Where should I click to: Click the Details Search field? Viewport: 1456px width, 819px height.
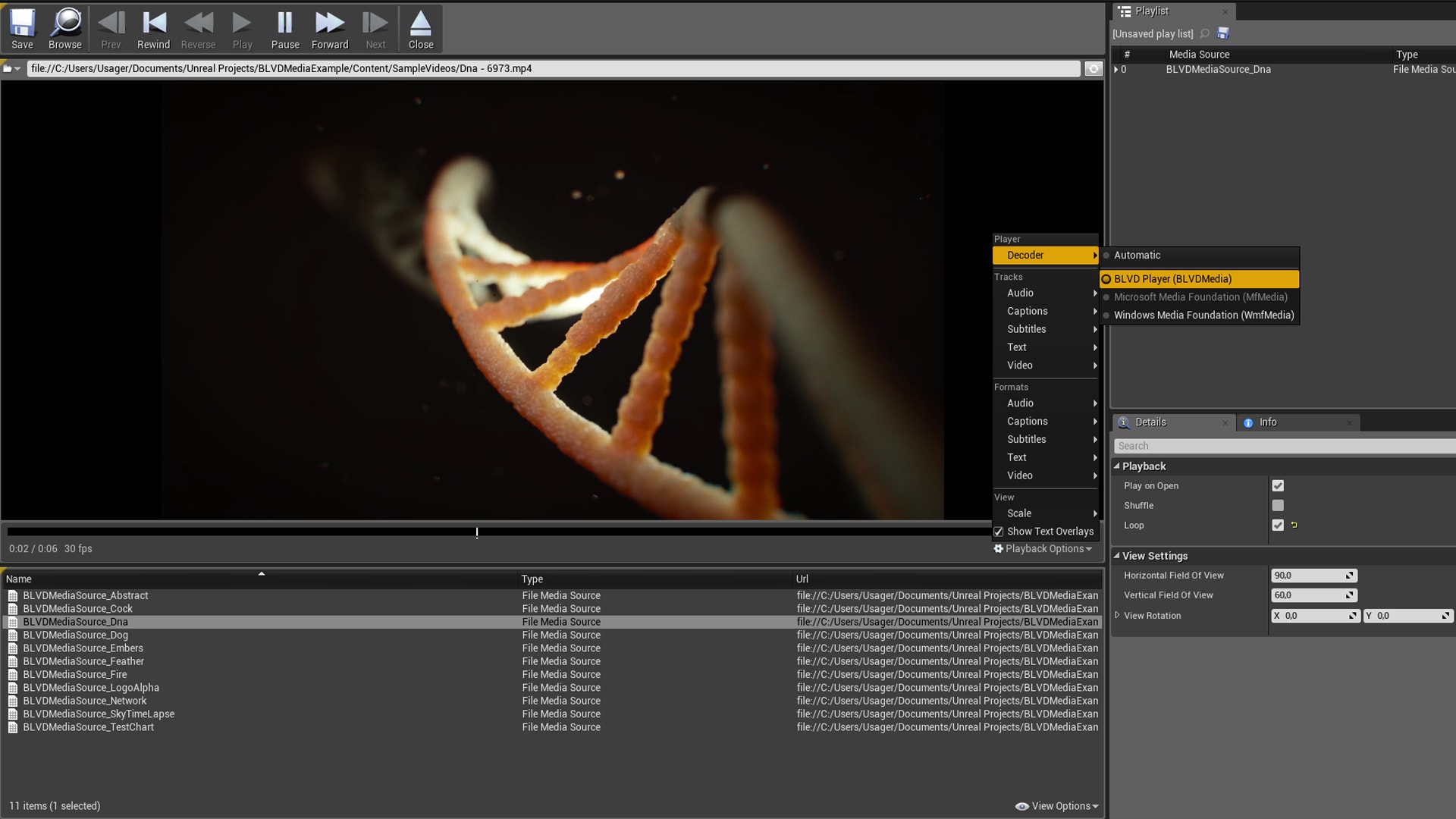(1285, 446)
